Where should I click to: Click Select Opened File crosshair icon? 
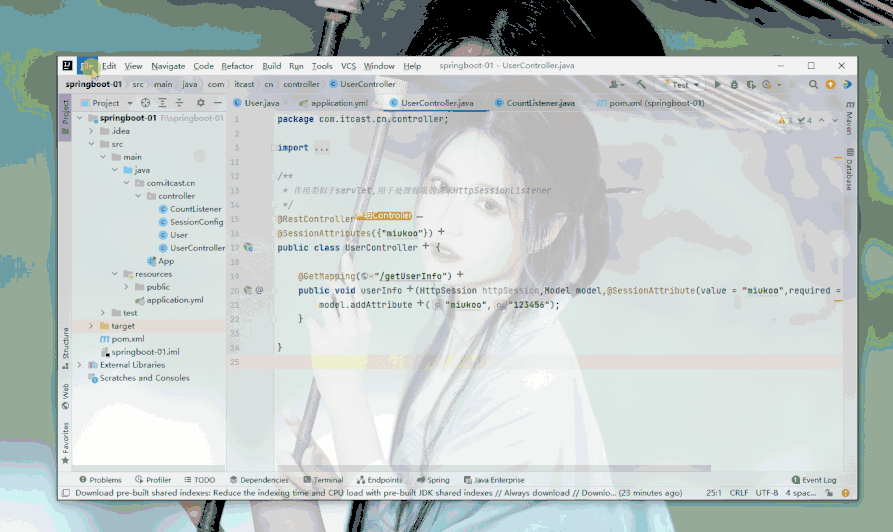pos(145,103)
